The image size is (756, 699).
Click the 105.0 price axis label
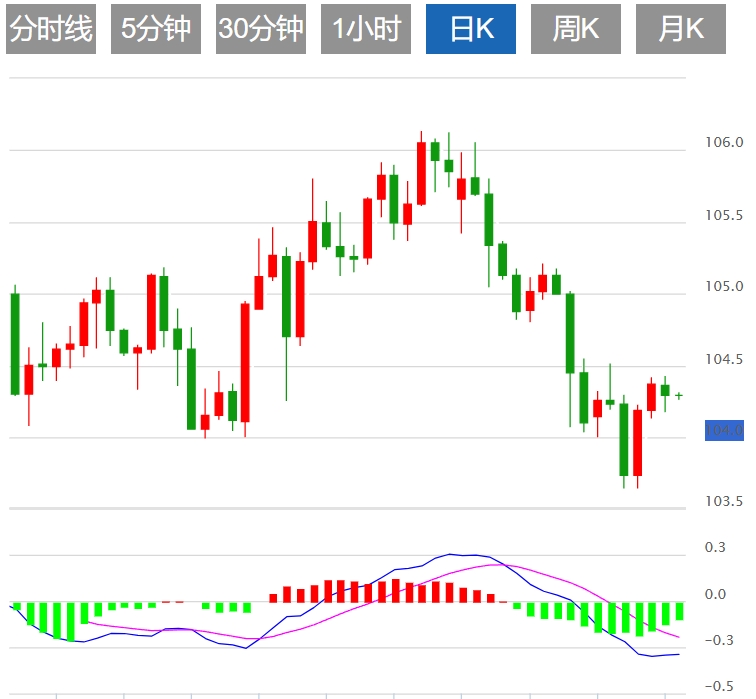tap(724, 286)
